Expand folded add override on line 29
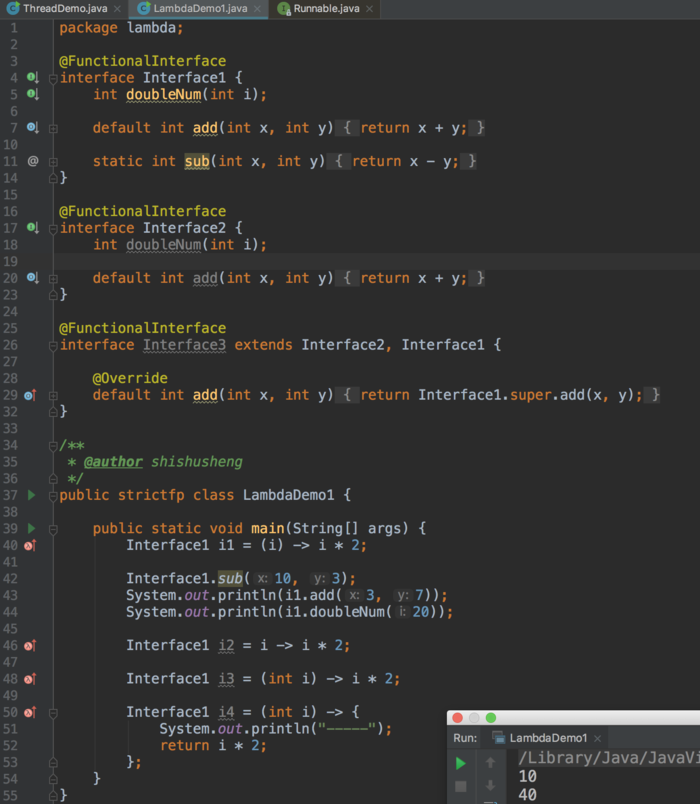 pyautogui.click(x=53, y=396)
